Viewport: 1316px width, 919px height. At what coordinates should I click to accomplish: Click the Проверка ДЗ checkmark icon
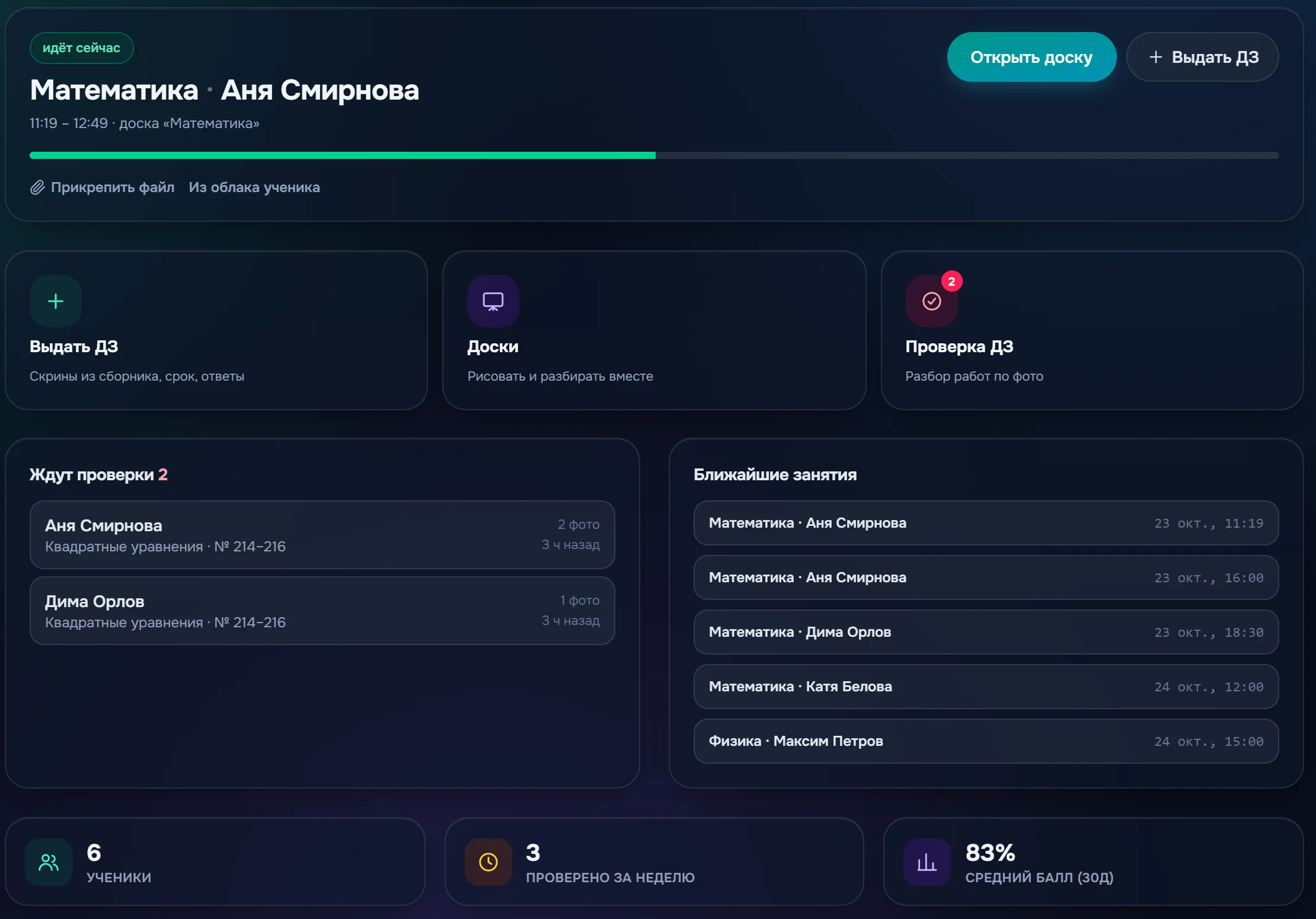click(931, 301)
